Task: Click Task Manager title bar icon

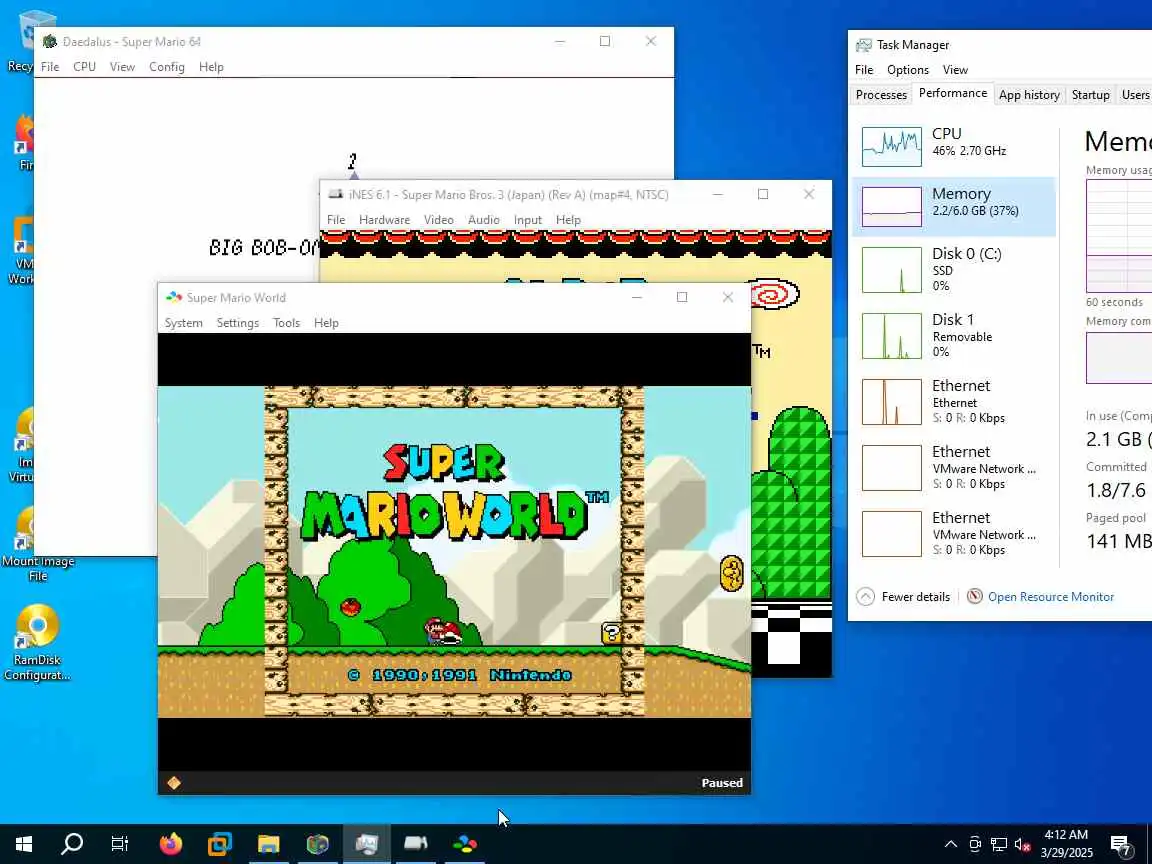Action: (x=863, y=45)
